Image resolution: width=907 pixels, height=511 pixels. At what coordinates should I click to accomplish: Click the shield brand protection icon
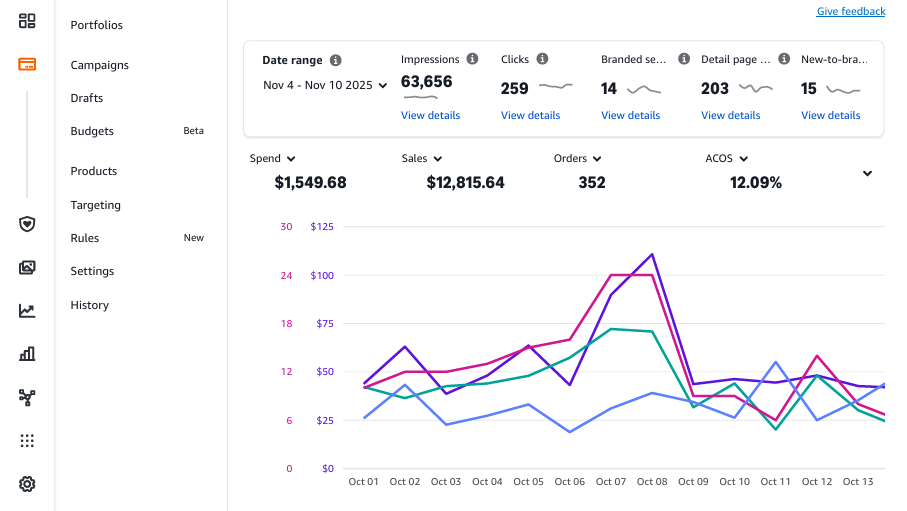[x=27, y=223]
